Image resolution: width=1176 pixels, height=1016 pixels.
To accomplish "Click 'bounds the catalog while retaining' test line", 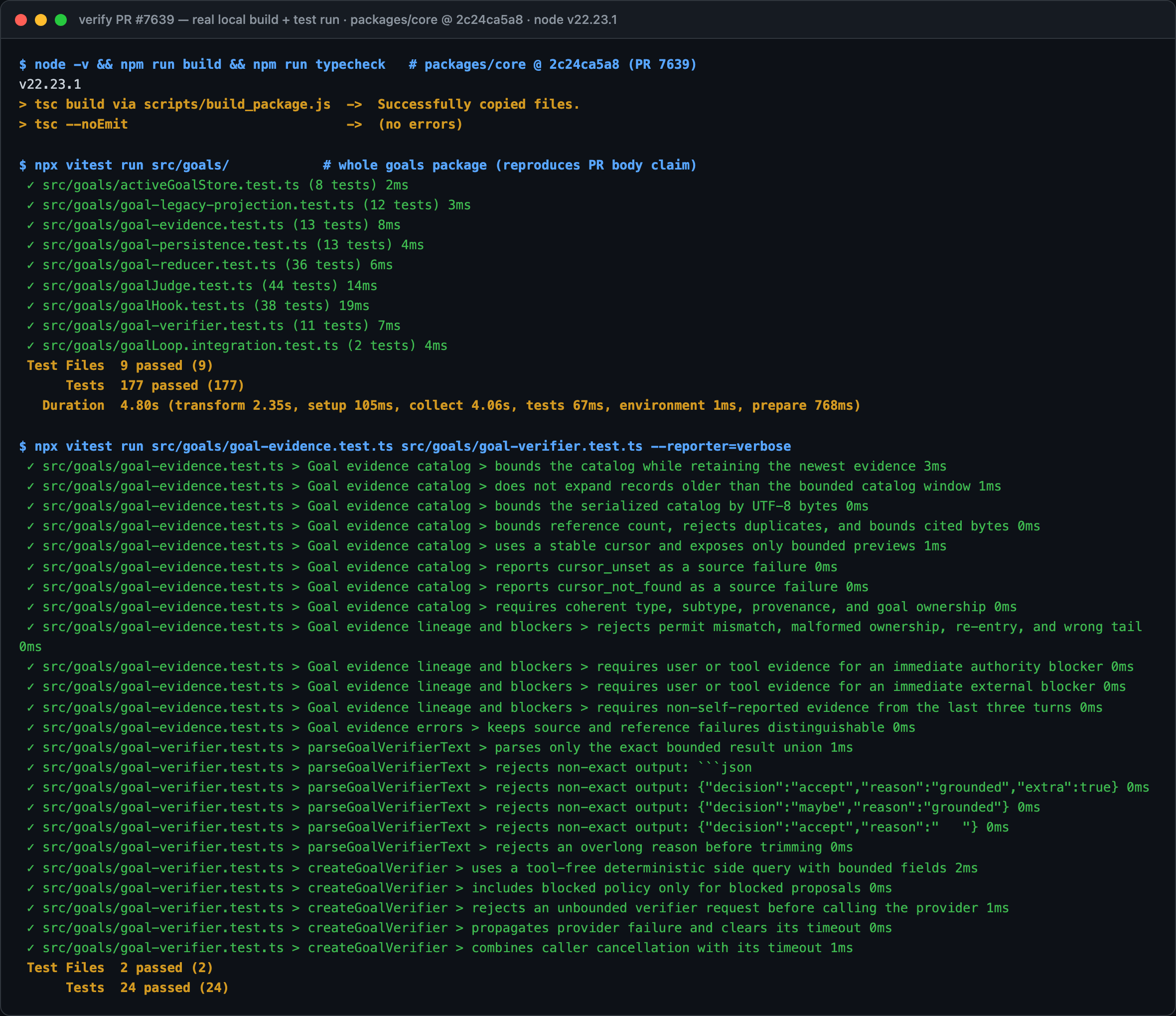I will [x=486, y=466].
